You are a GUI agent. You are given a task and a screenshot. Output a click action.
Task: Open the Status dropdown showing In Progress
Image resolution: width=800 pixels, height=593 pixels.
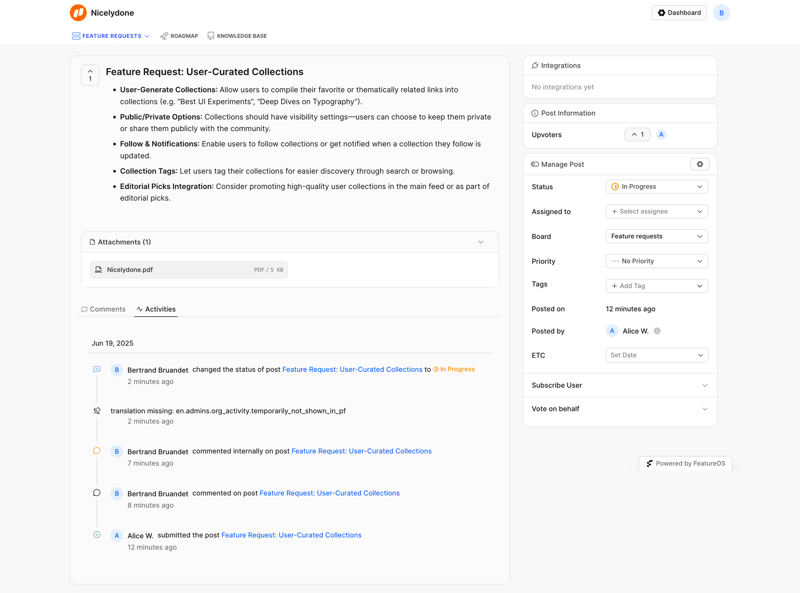[x=657, y=186]
